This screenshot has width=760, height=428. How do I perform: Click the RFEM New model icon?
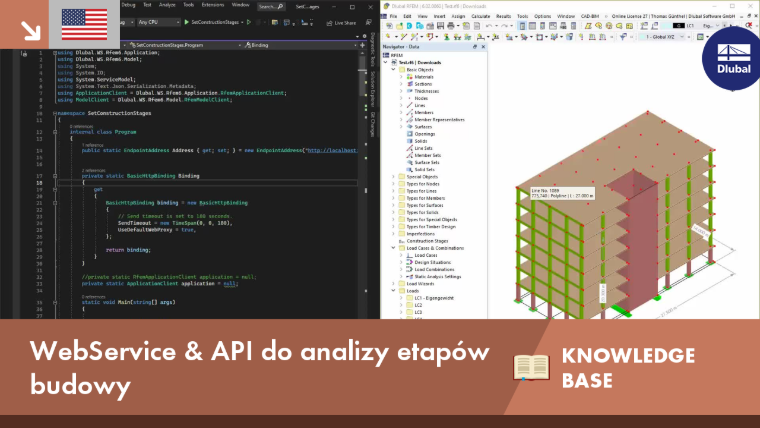click(389, 26)
